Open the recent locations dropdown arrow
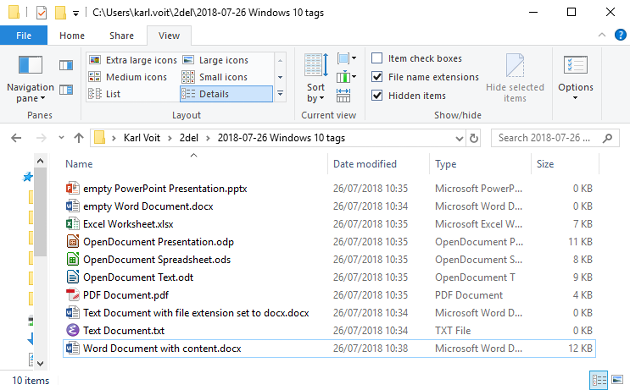This screenshot has height=390, width=630. [x=61, y=138]
